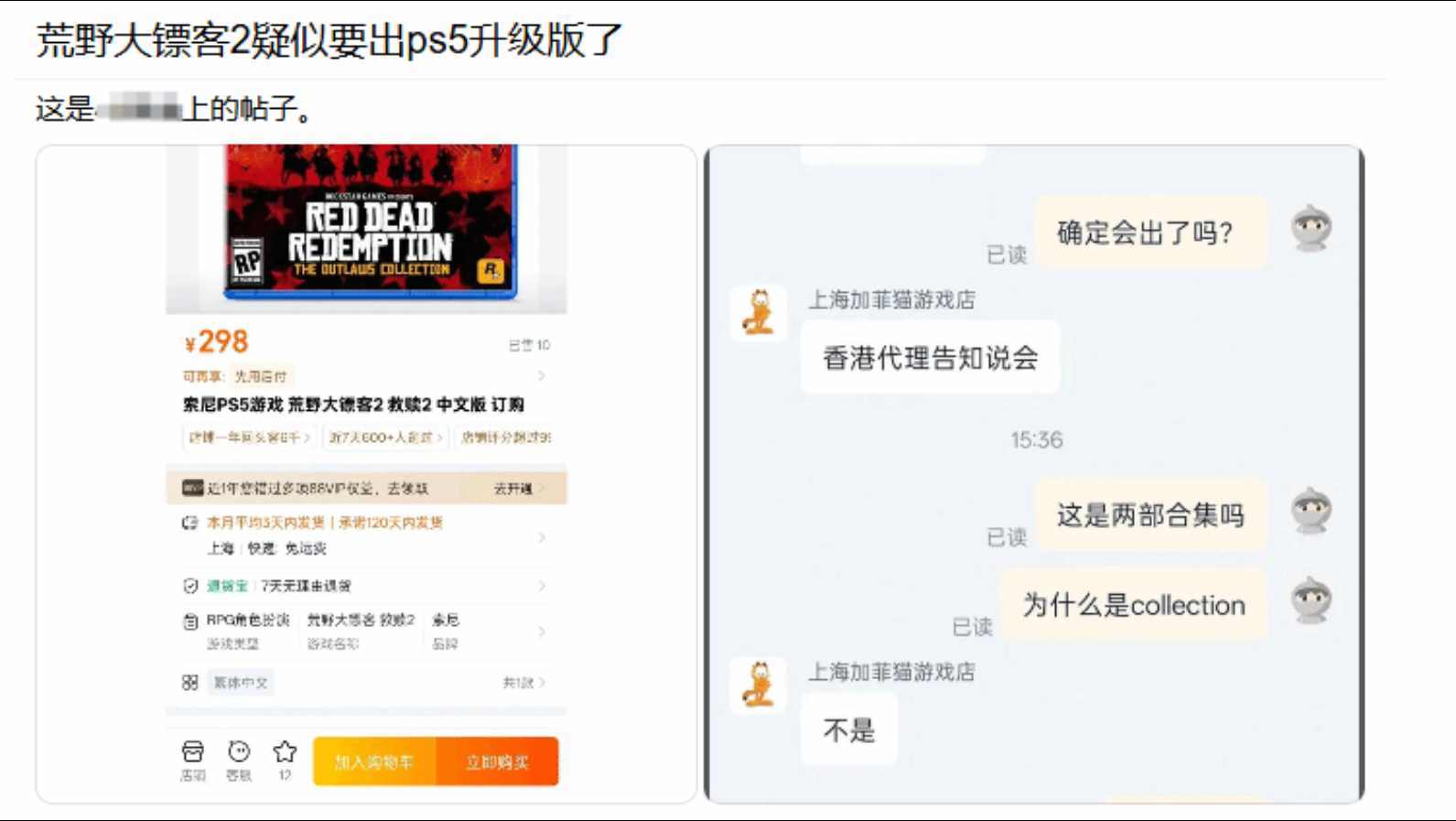Click chat bubble 香港代理告知说会
This screenshot has width=1456, height=821.
click(x=931, y=358)
